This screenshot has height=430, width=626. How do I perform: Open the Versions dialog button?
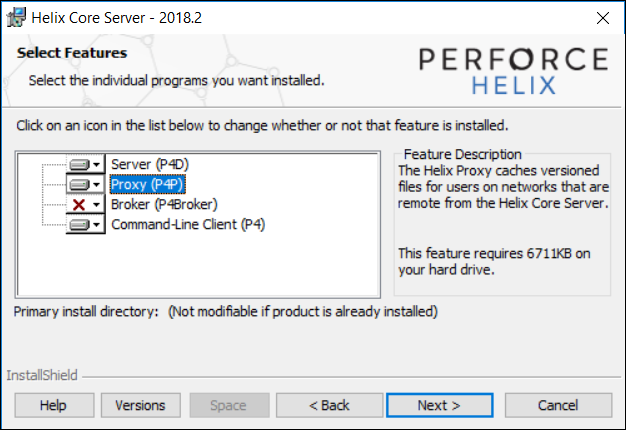pyautogui.click(x=140, y=405)
